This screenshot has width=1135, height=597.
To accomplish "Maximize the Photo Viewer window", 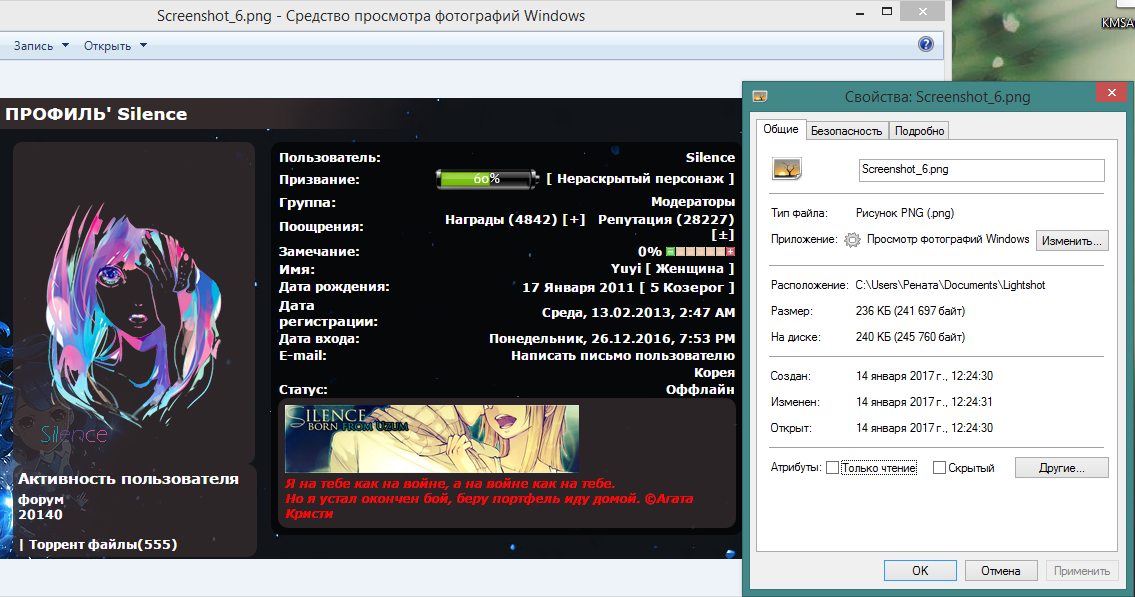I will 887,12.
